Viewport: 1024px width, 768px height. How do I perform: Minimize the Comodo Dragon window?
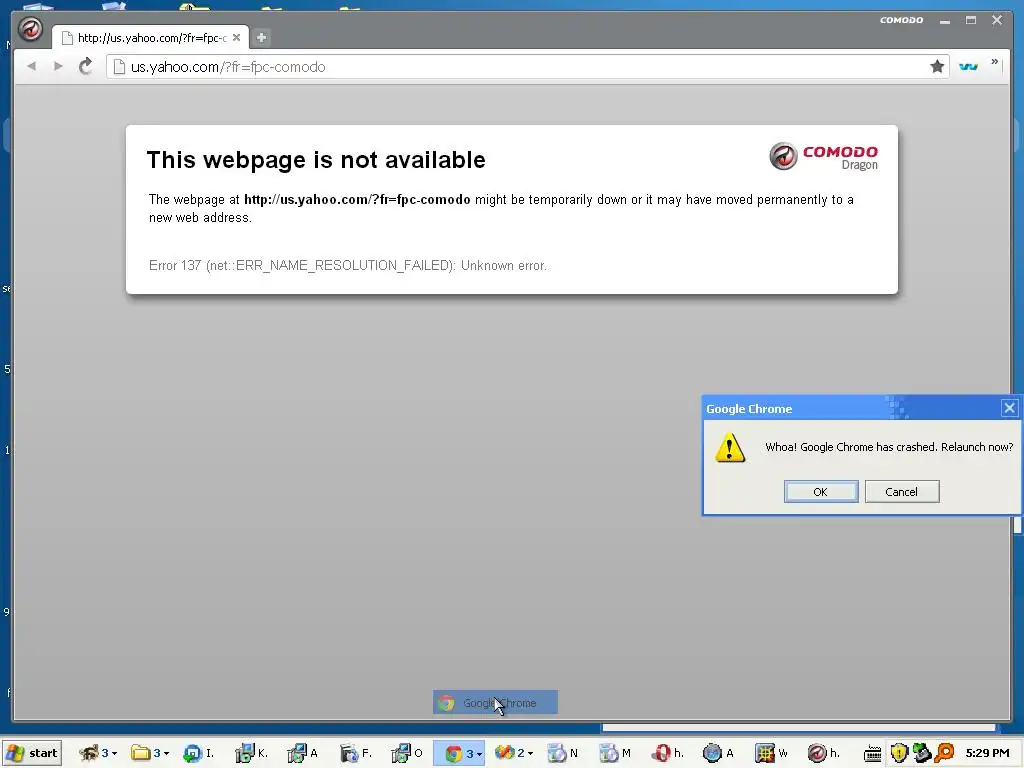pos(944,20)
